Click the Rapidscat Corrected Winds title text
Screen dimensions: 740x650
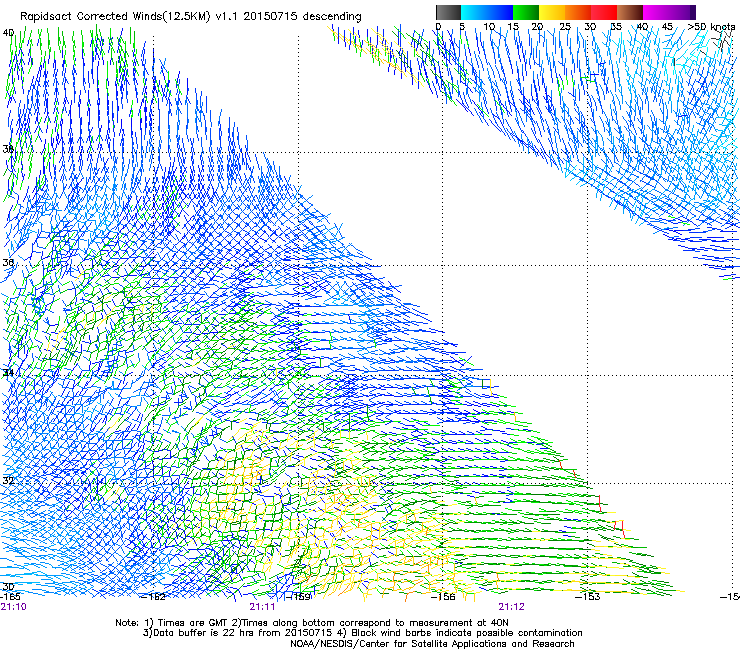pyautogui.click(x=191, y=16)
